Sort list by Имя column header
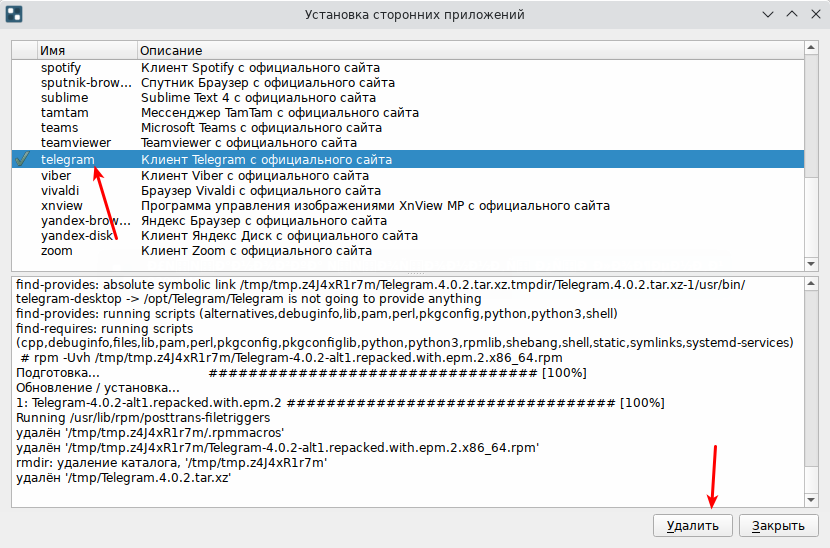830x548 pixels. pos(87,50)
